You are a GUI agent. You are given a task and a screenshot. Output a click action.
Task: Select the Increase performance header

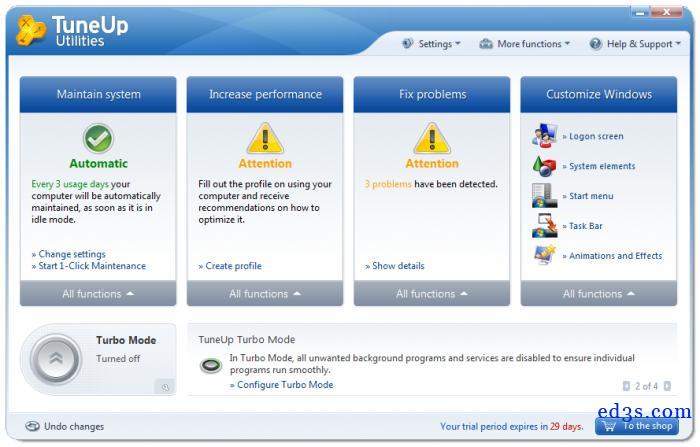pyautogui.click(x=265, y=94)
